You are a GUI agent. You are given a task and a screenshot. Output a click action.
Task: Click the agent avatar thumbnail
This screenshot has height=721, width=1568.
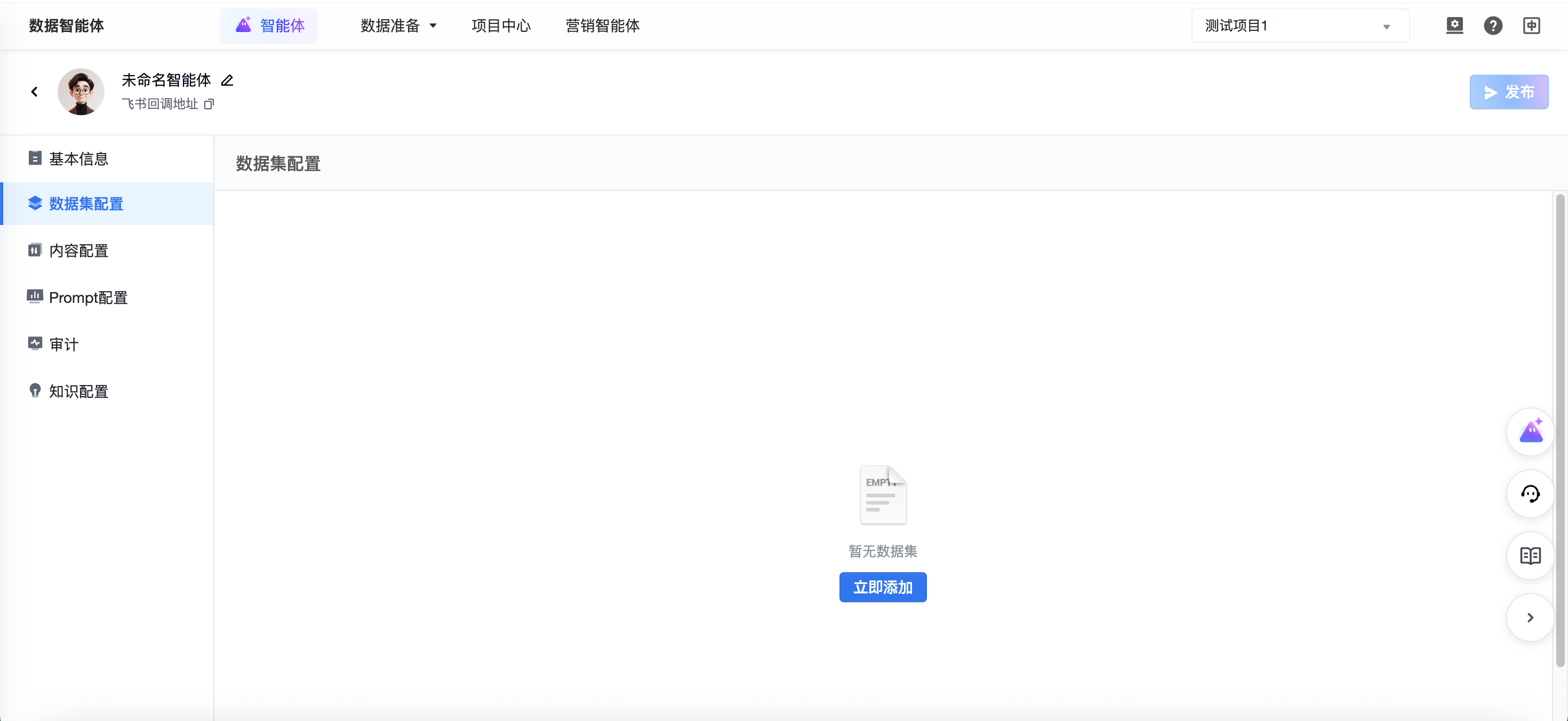[x=81, y=92]
